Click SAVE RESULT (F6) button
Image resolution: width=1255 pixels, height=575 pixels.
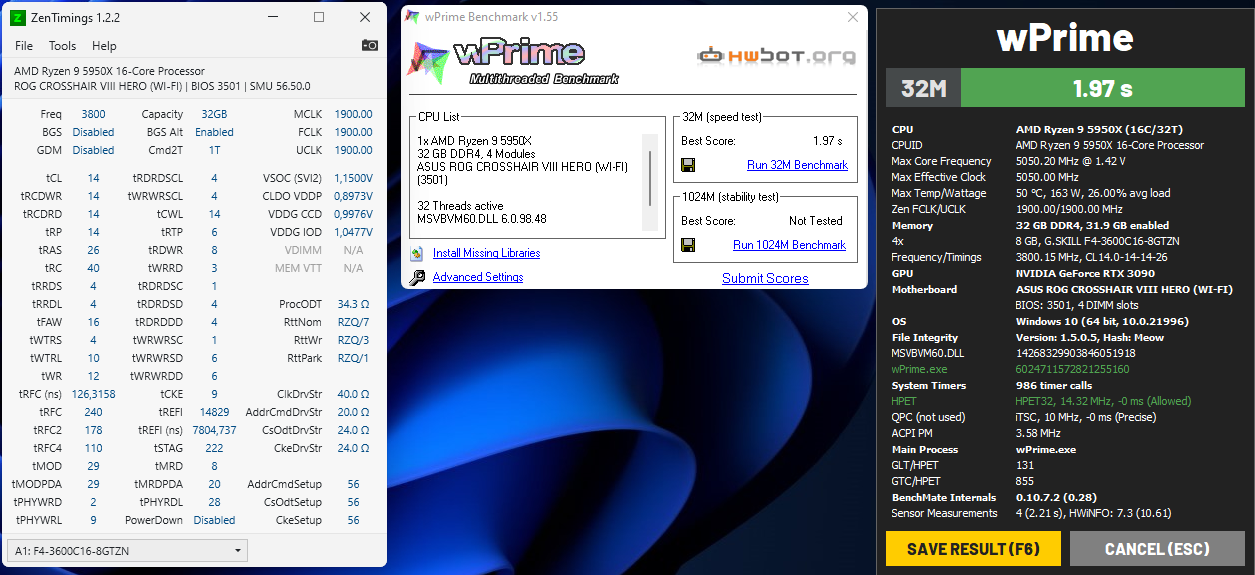coord(973,549)
